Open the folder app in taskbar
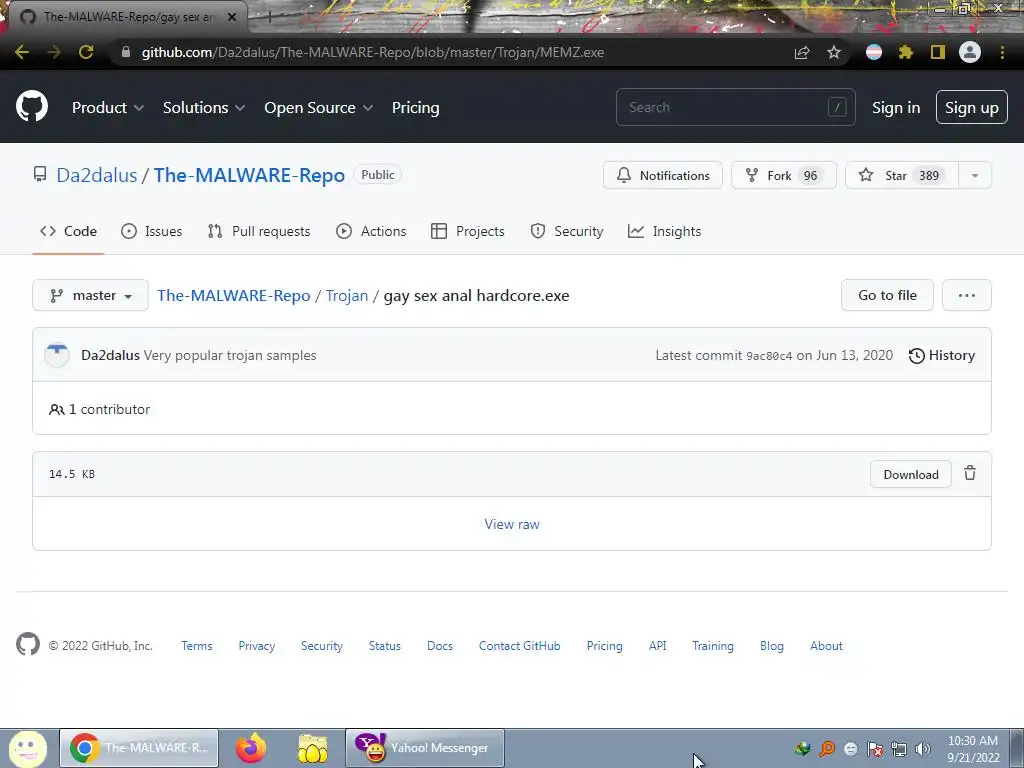1024x768 pixels. pos(313,748)
